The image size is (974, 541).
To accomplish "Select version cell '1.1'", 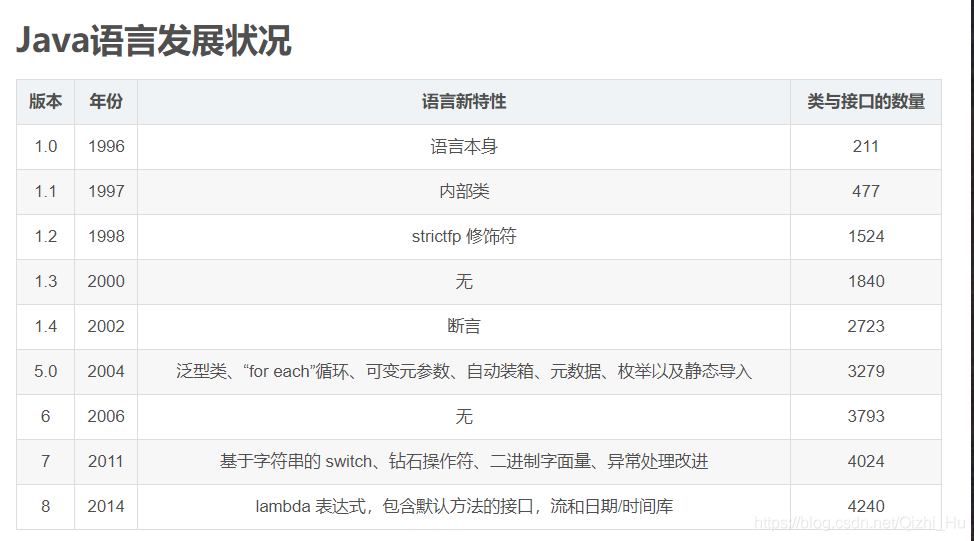I will tap(45, 191).
